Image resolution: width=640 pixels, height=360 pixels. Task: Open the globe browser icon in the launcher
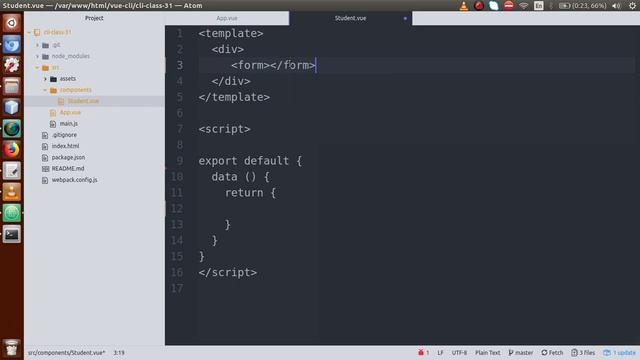point(11,129)
